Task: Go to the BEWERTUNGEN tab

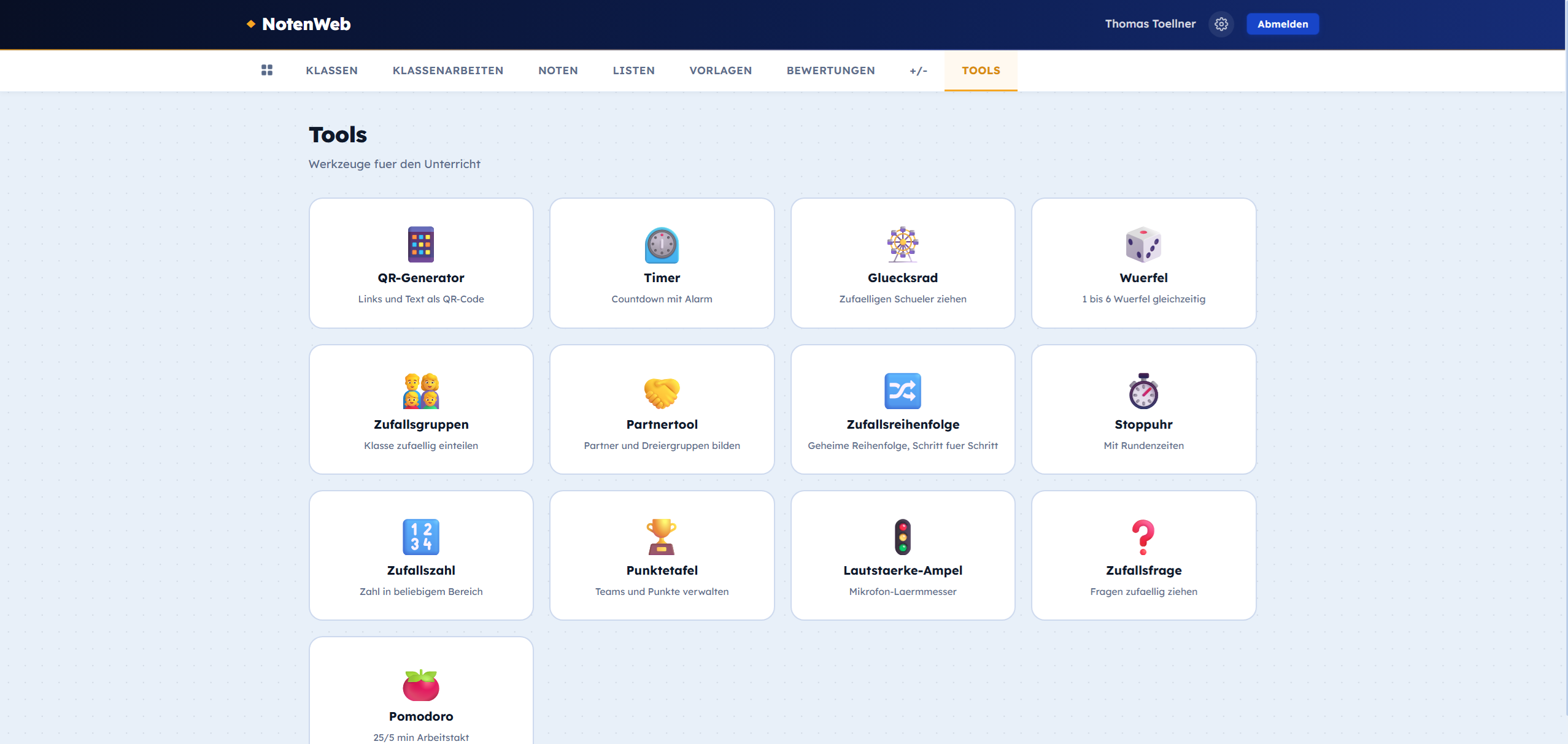Action: tap(831, 70)
